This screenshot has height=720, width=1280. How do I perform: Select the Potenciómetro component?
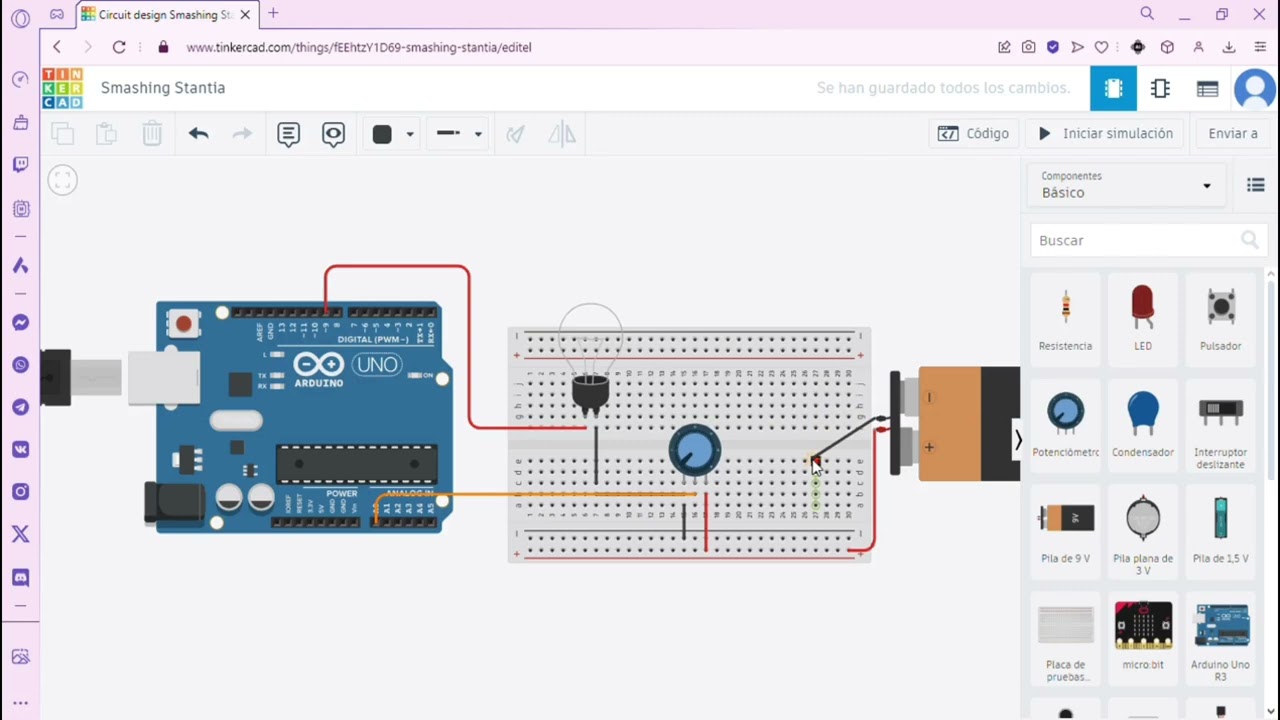(x=1065, y=425)
